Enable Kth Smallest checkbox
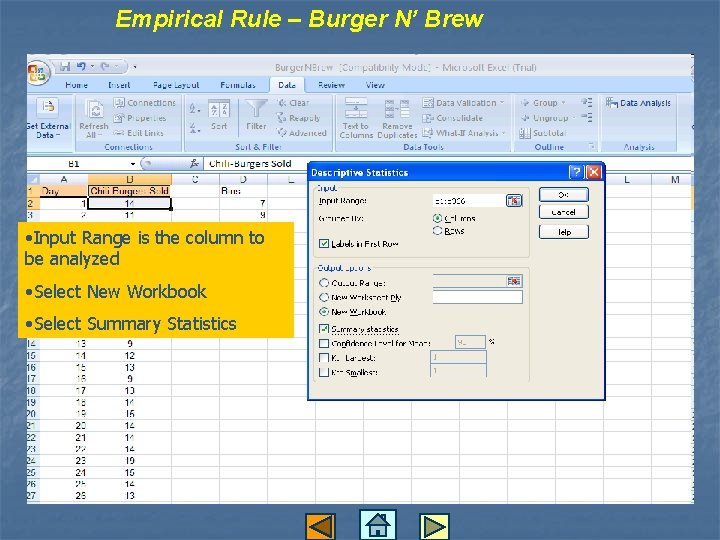Viewport: 720px width, 540px height. click(x=324, y=372)
